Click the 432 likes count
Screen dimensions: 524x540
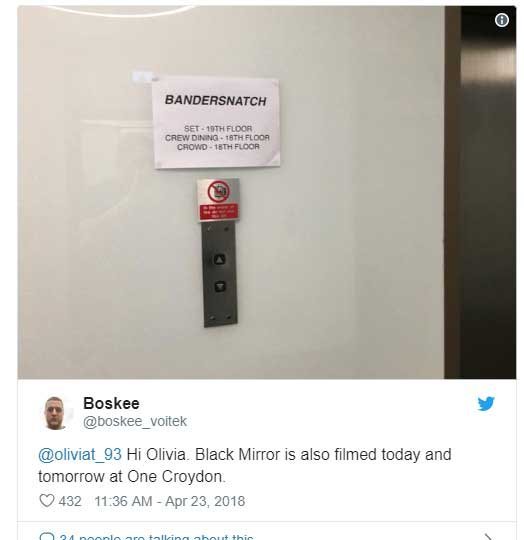(x=70, y=501)
